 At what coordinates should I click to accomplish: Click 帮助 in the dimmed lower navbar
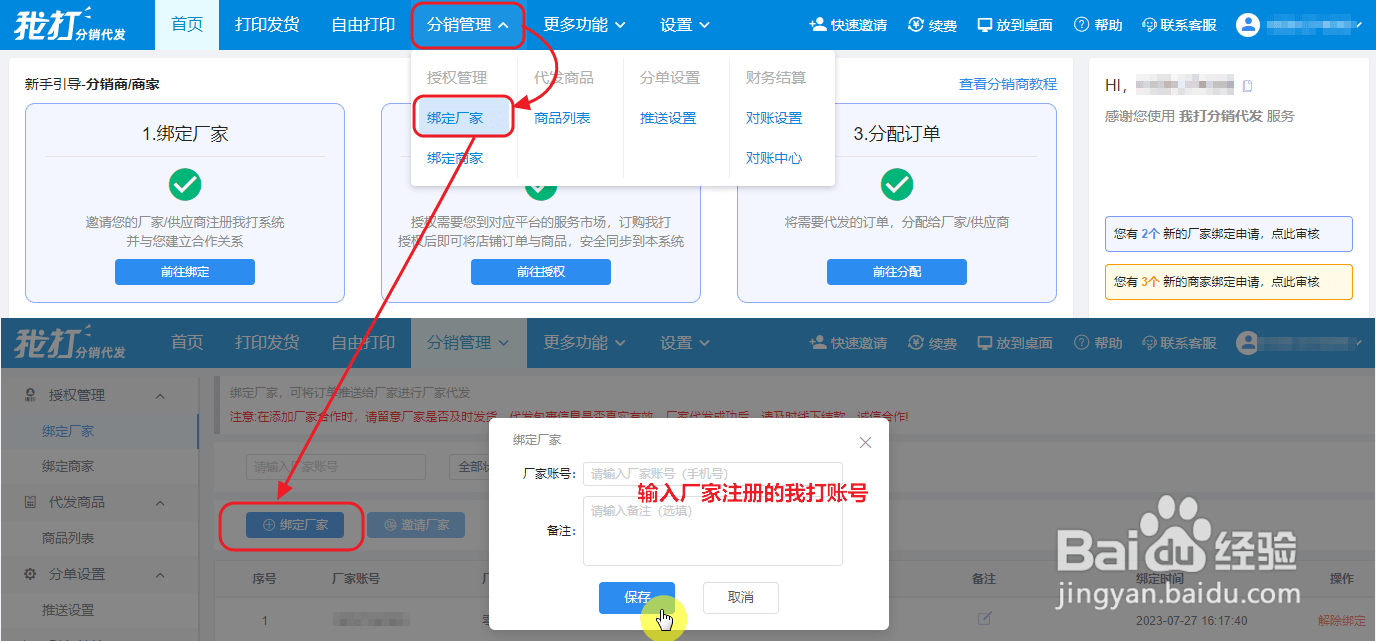(1098, 343)
